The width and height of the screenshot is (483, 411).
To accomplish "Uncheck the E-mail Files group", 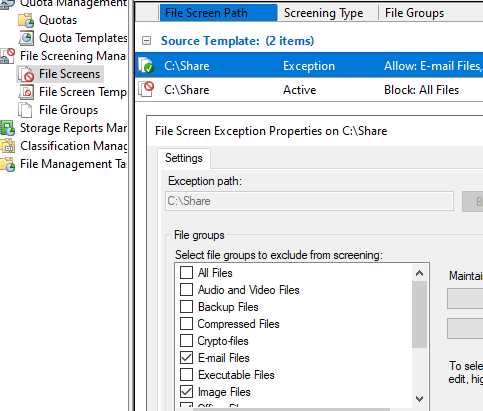I will point(186,358).
